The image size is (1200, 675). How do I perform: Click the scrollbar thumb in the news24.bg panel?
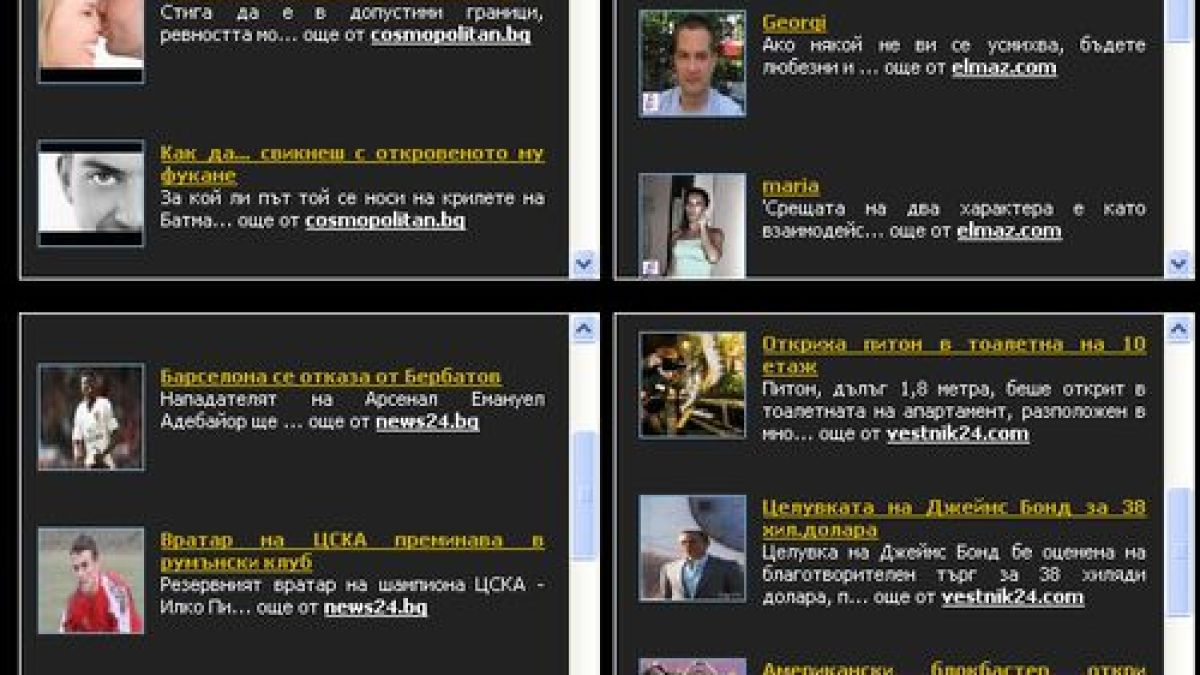(583, 496)
